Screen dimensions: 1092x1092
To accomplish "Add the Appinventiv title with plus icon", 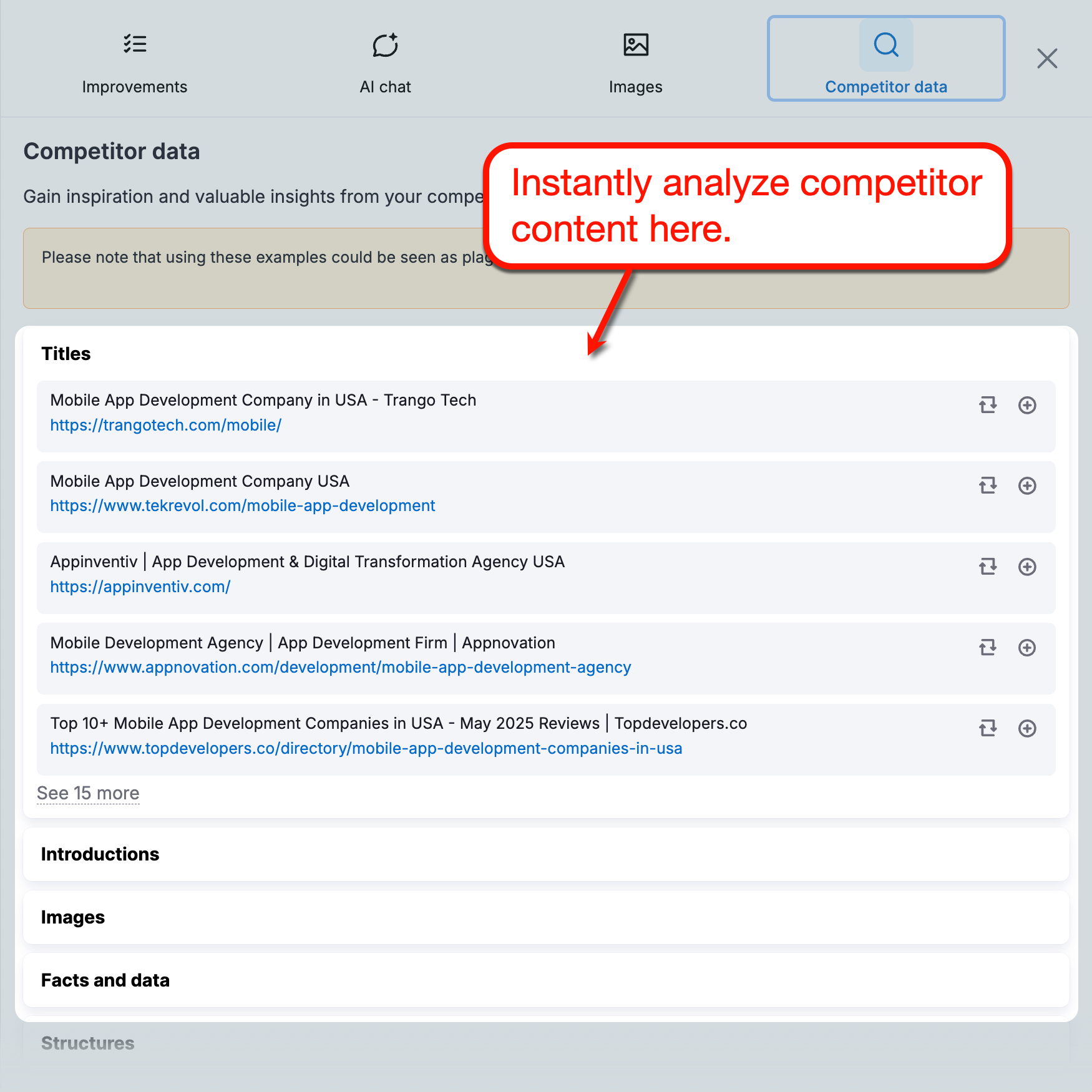I will [x=1027, y=567].
